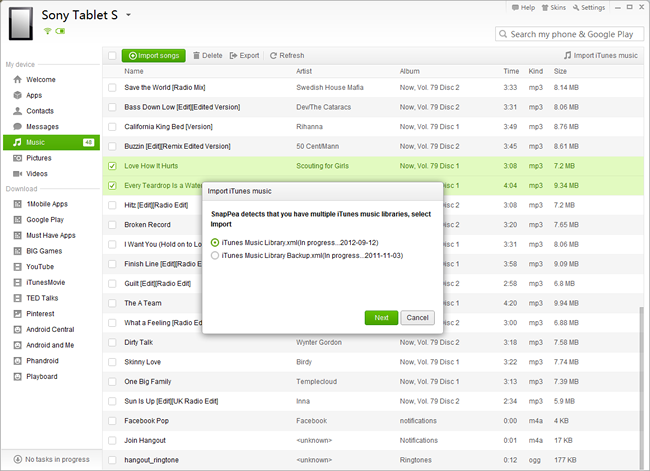The image size is (650, 471).
Task: Open YouTube sidebar icon
Action: pos(17,267)
